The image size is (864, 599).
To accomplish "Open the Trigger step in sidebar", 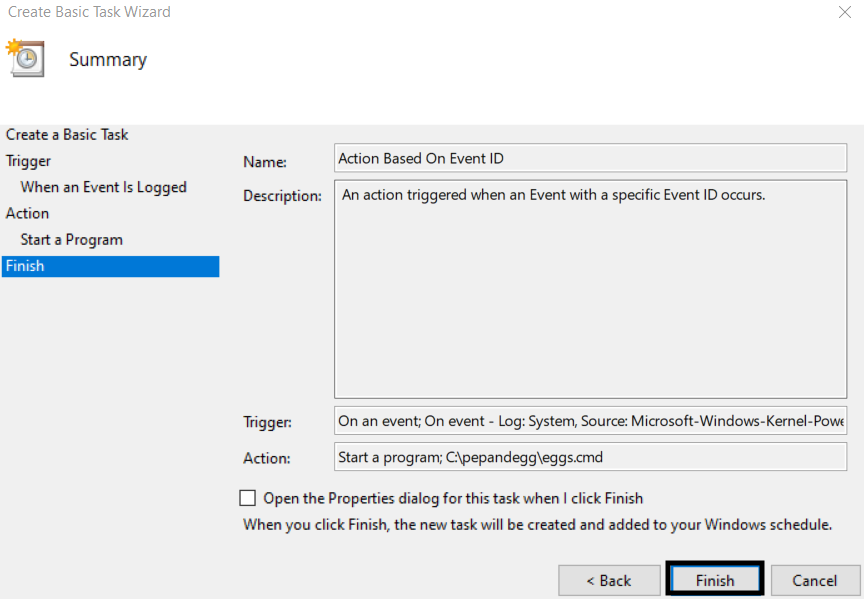I will click(28, 161).
